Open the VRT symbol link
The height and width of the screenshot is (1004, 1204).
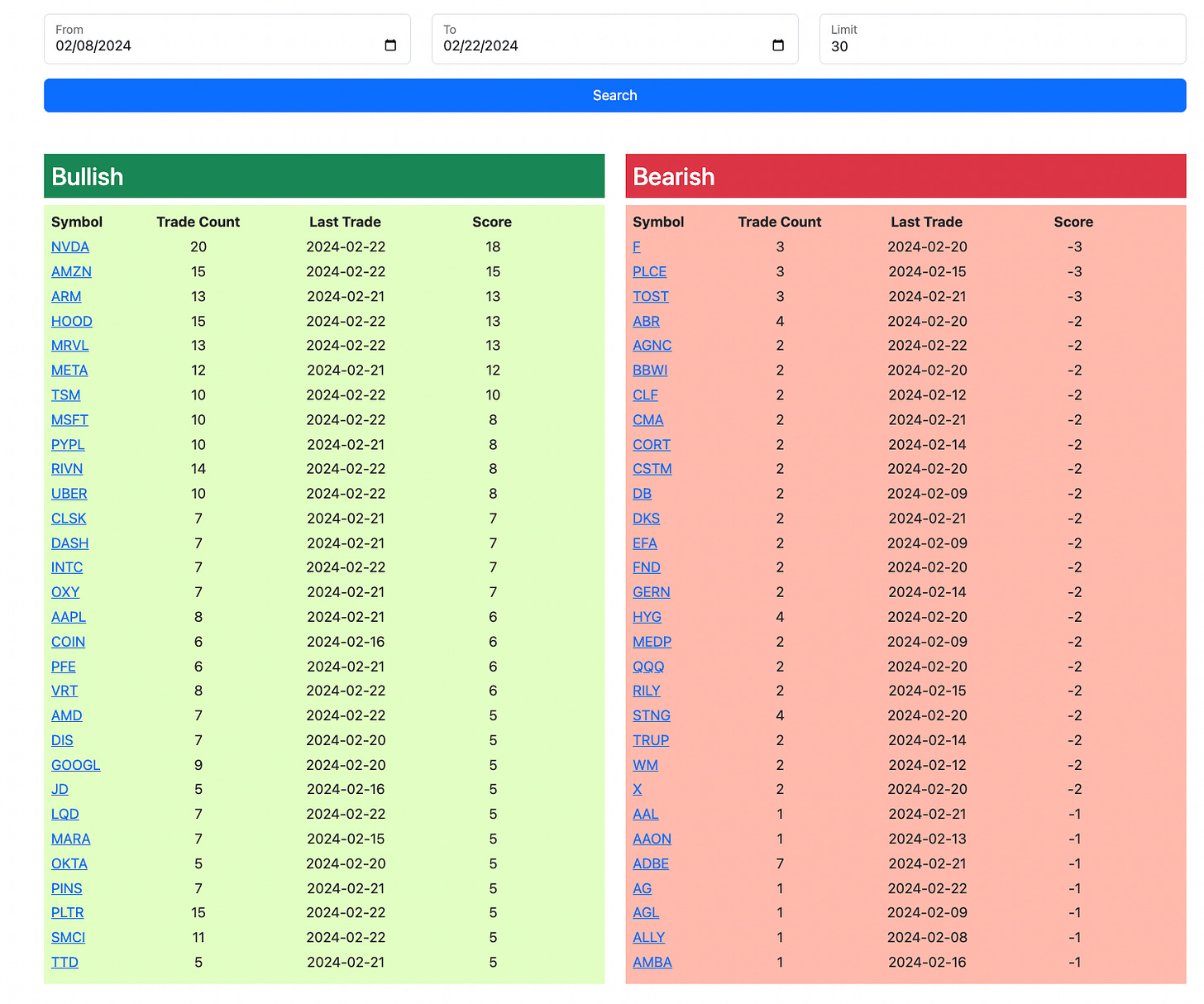[x=64, y=691]
